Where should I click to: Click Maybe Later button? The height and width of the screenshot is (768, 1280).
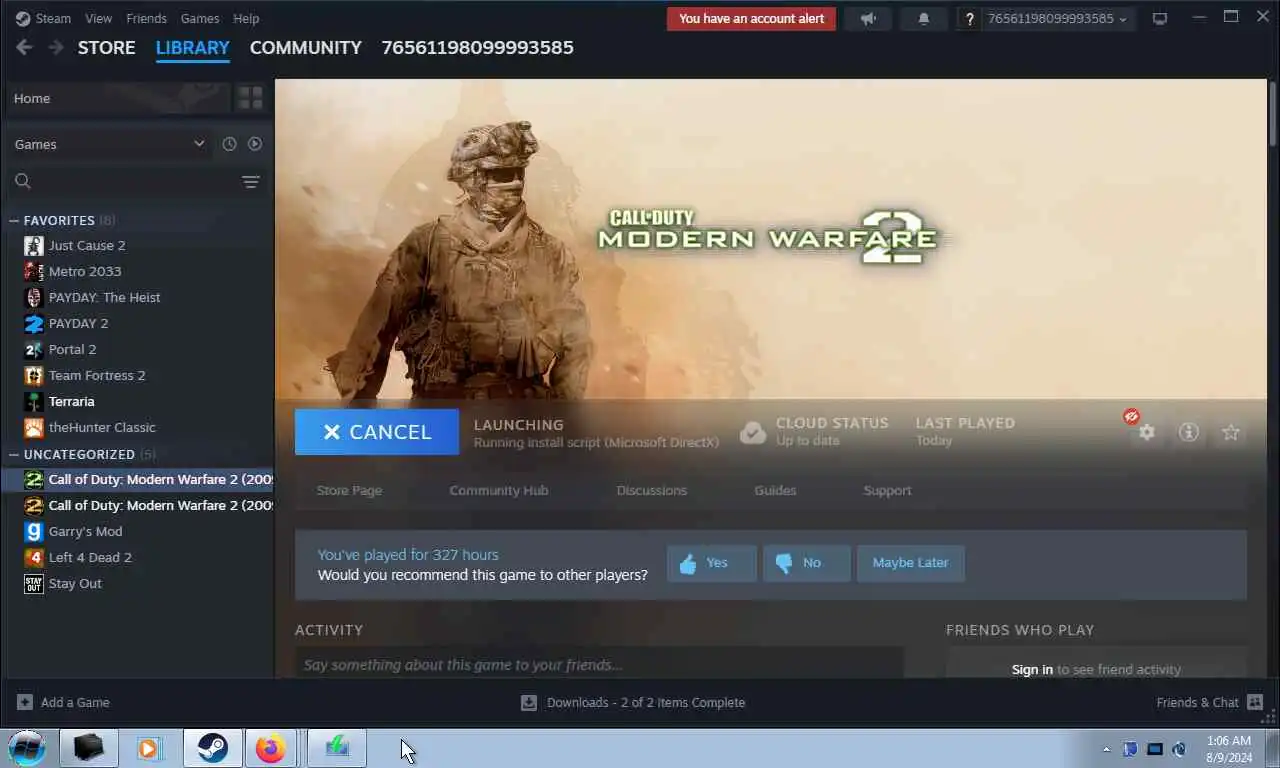click(x=910, y=563)
